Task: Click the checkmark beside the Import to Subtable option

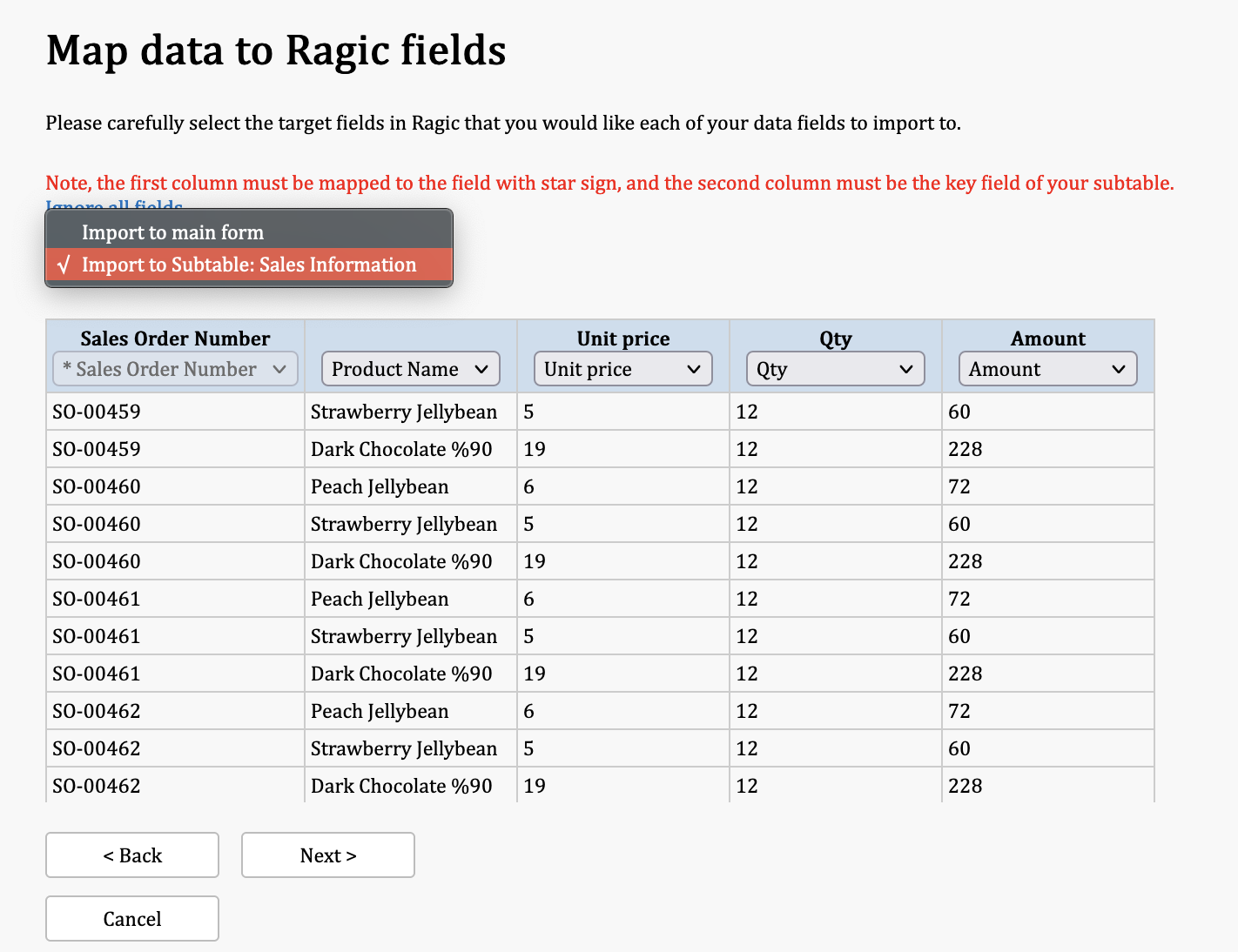Action: [x=64, y=265]
